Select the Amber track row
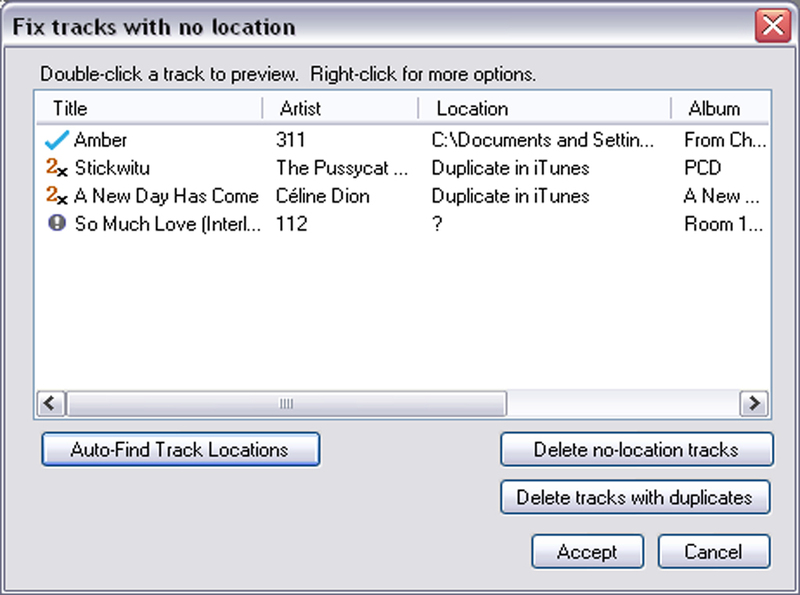Viewport: 800px width, 595px height. click(x=402, y=140)
